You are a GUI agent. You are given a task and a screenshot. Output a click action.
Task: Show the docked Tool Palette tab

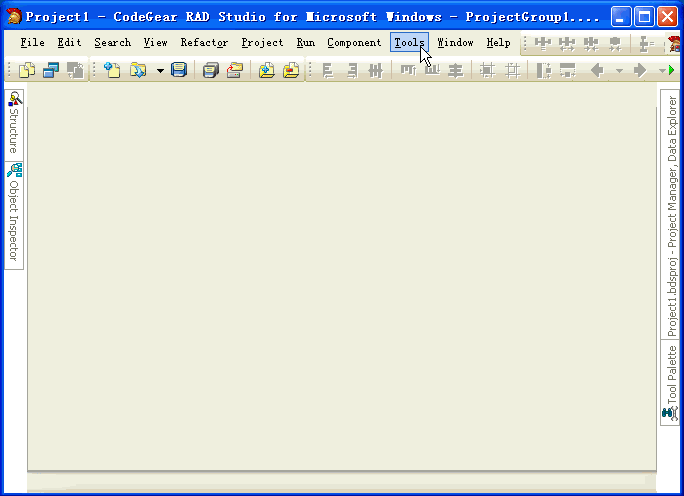670,382
